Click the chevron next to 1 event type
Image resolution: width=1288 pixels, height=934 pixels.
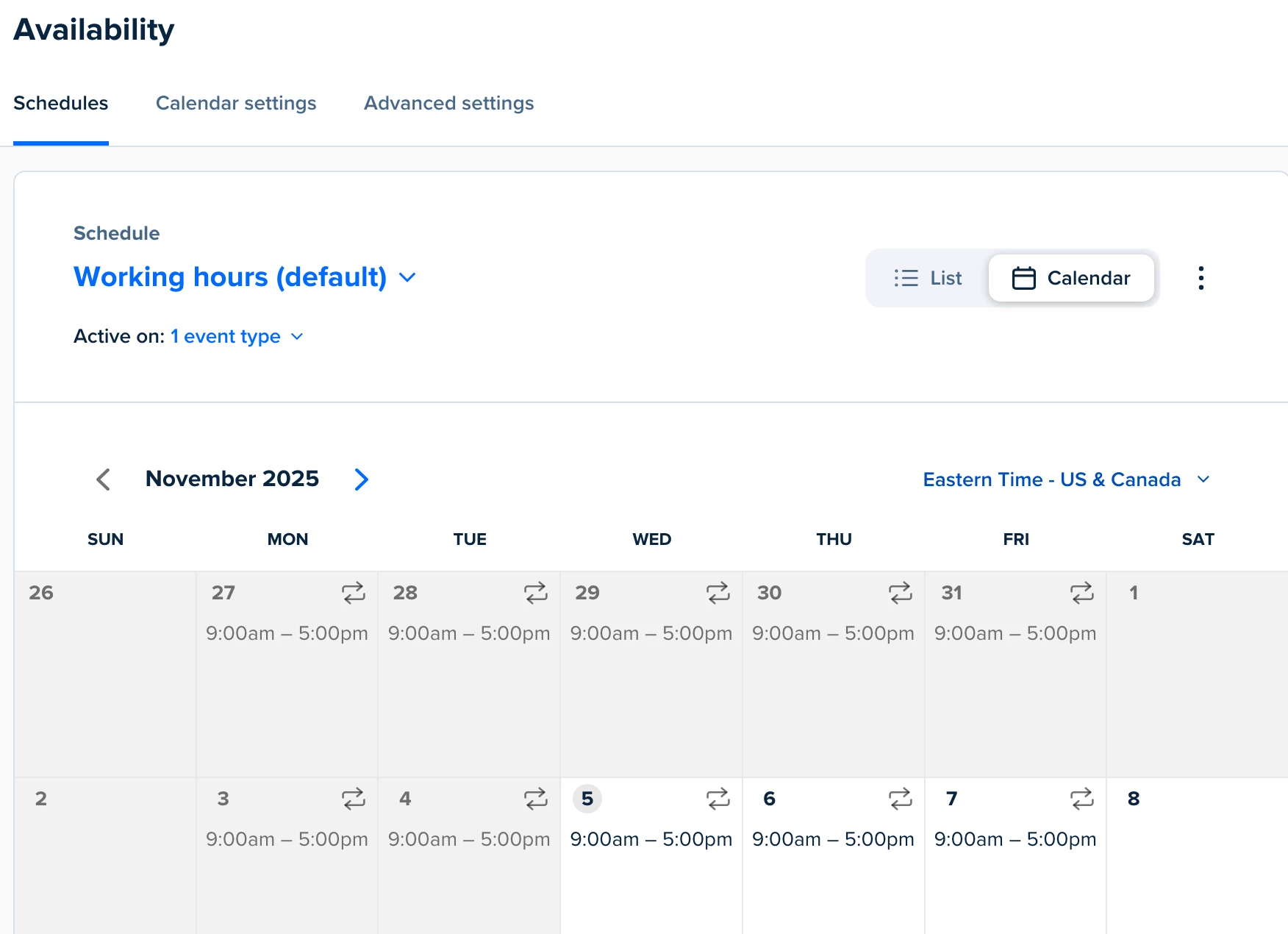297,336
